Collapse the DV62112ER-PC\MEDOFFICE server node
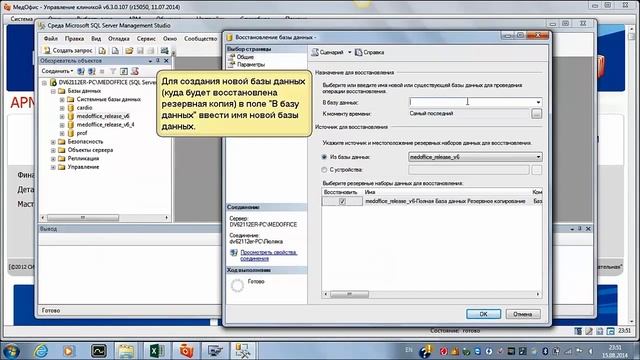Screen dimensions: 640x360 (x=44, y=83)
